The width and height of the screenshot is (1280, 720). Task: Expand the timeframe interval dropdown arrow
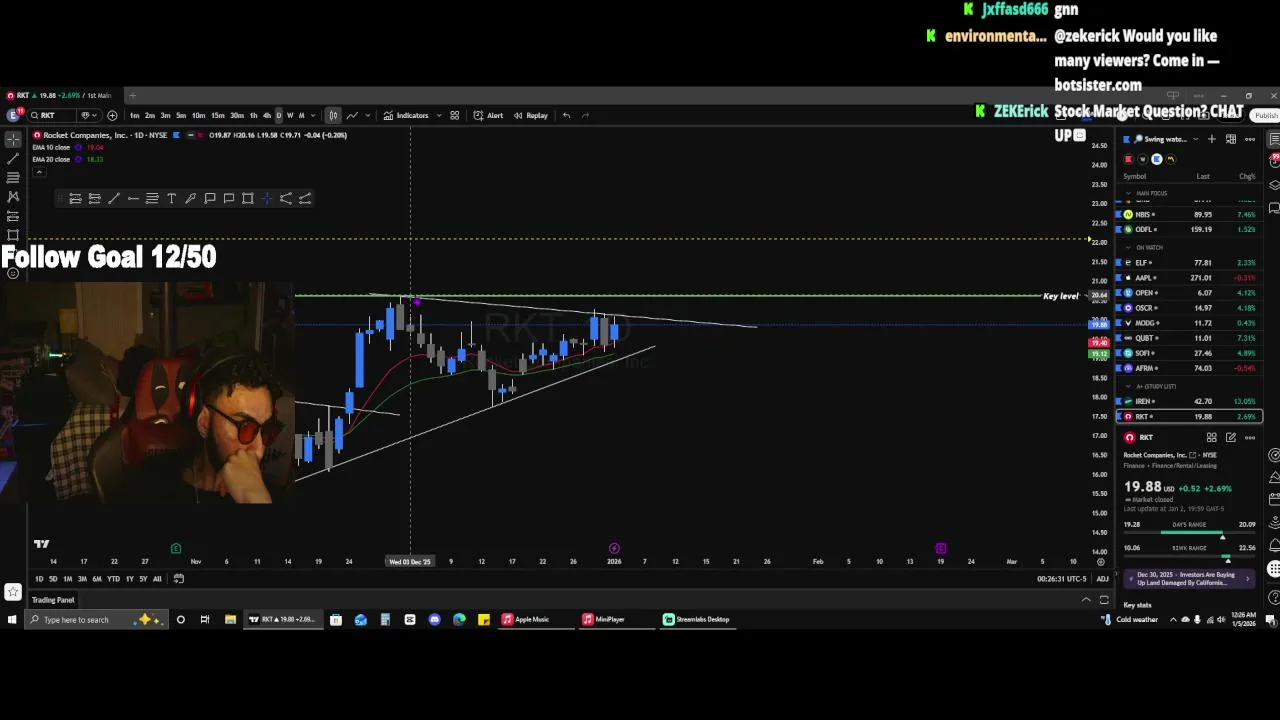pos(313,115)
